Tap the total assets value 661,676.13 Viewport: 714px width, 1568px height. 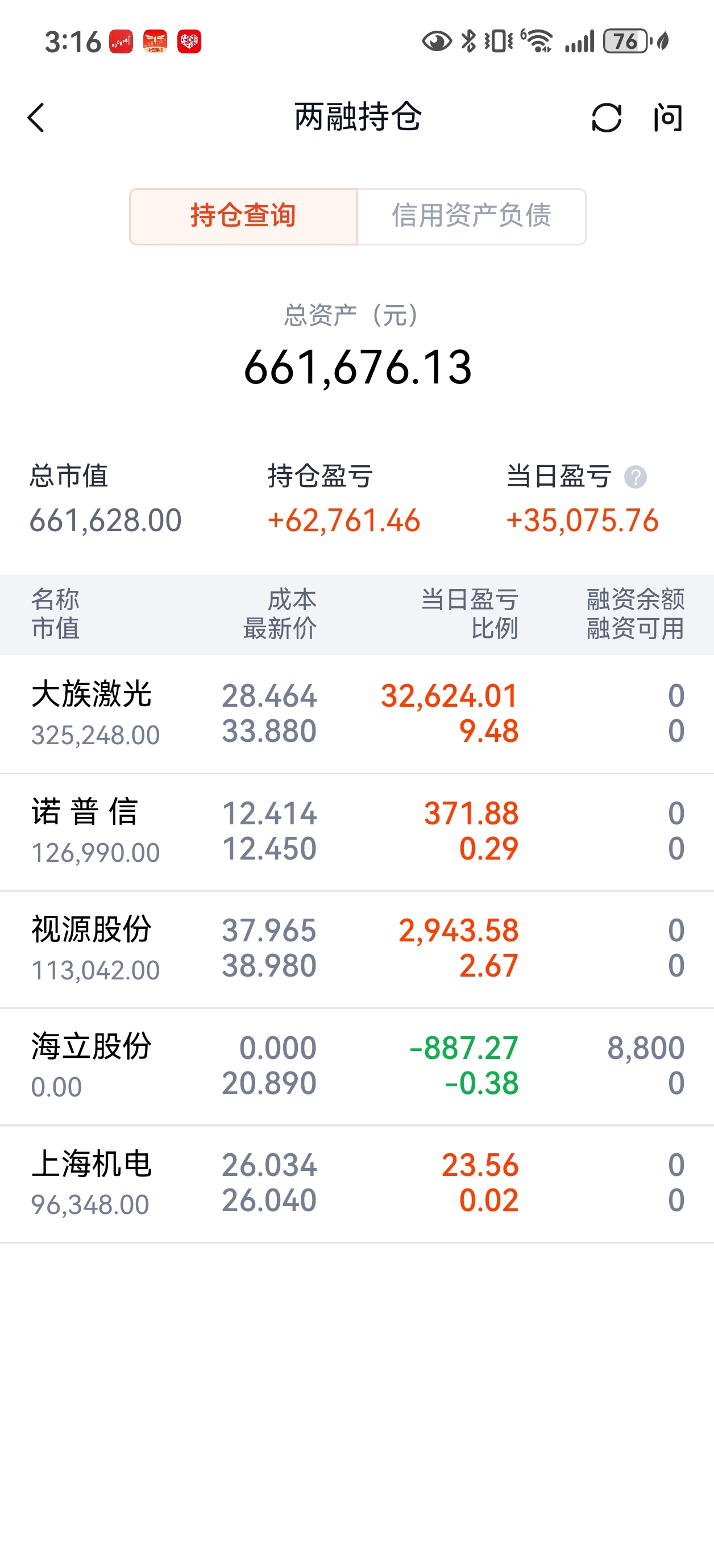pos(358,368)
